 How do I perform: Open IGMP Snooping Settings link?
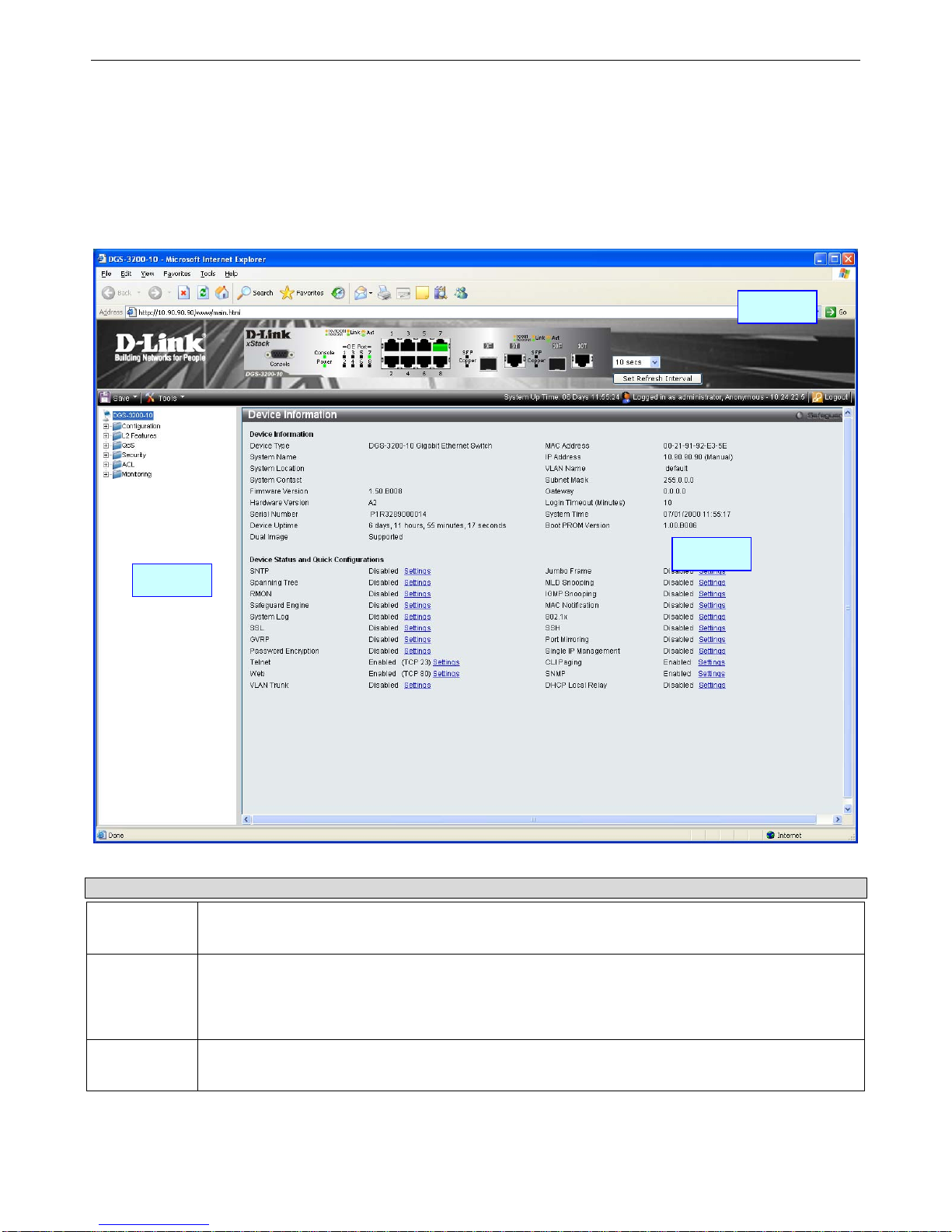pos(712,594)
